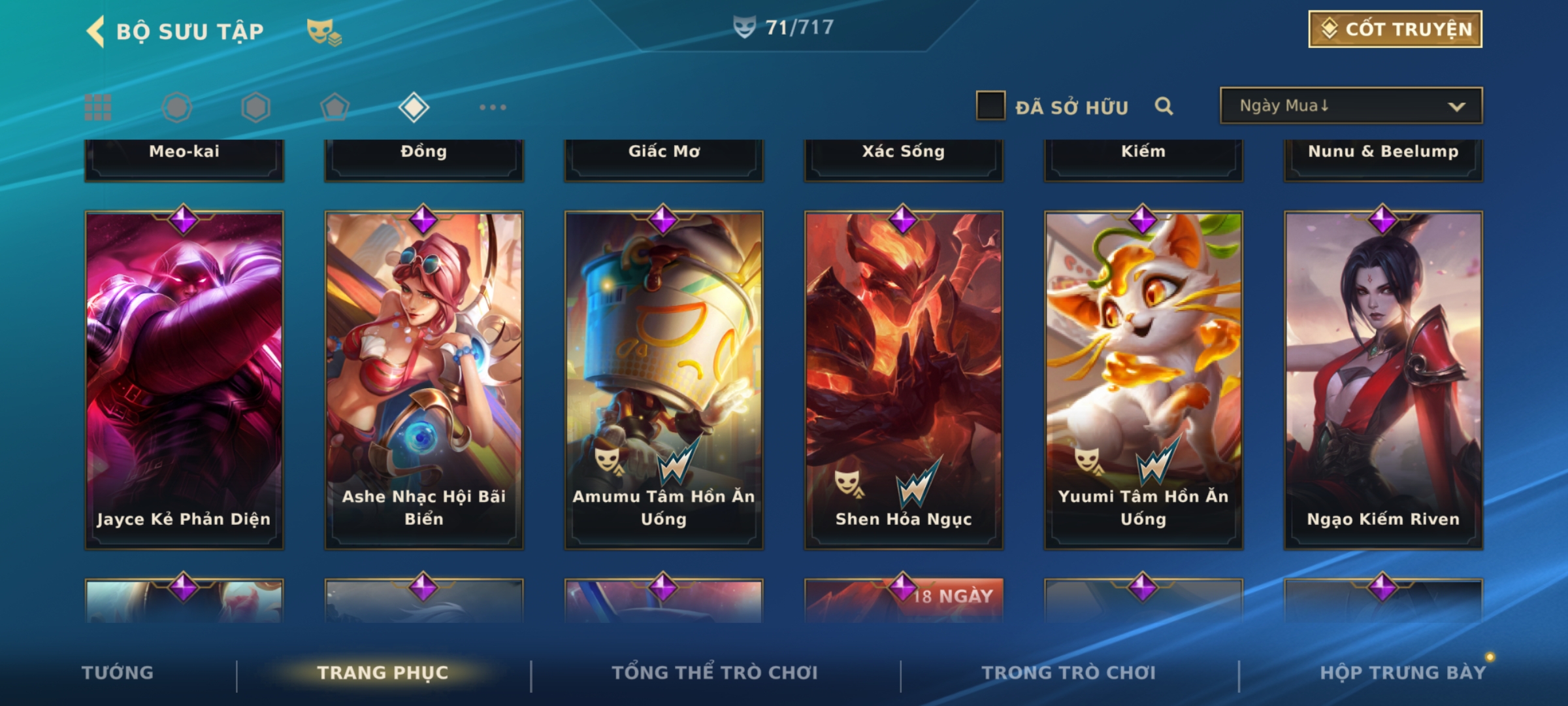Select the diamond rarity filter icon
Viewport: 1568px width, 706px height.
414,107
